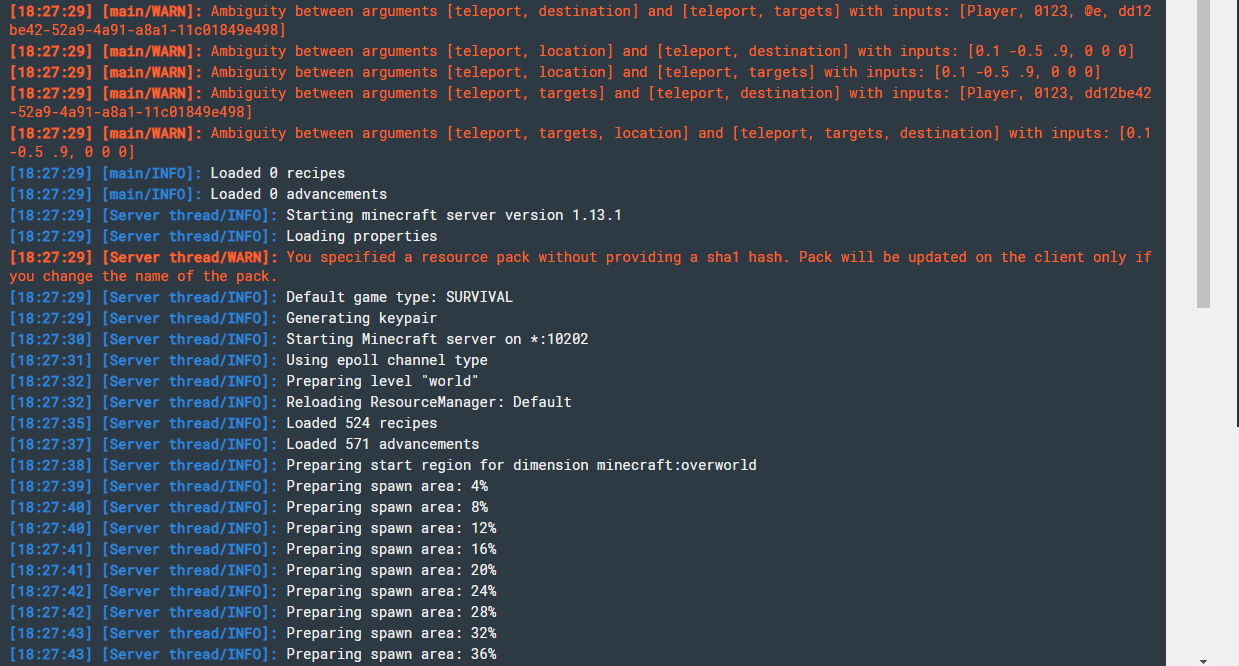Image resolution: width=1239 pixels, height=666 pixels.
Task: Click the "Loading properties" log line
Action: click(223, 236)
